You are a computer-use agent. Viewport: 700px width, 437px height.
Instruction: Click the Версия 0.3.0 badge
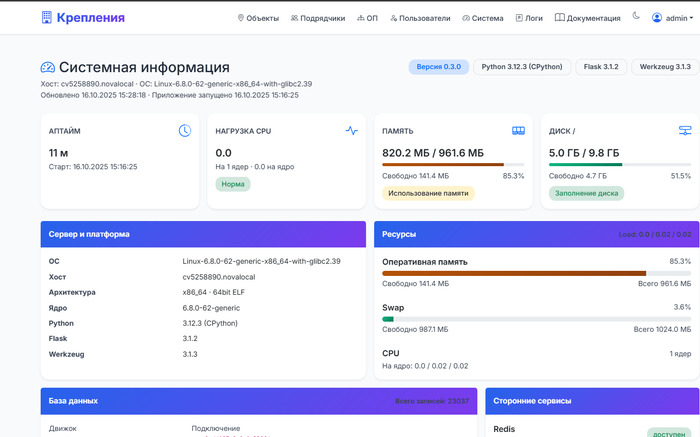coord(438,67)
